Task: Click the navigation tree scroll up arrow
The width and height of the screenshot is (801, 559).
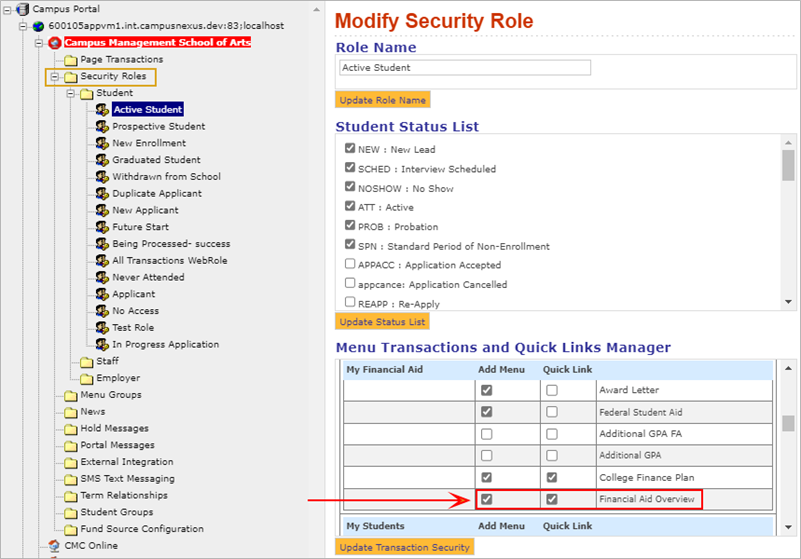Action: [316, 9]
